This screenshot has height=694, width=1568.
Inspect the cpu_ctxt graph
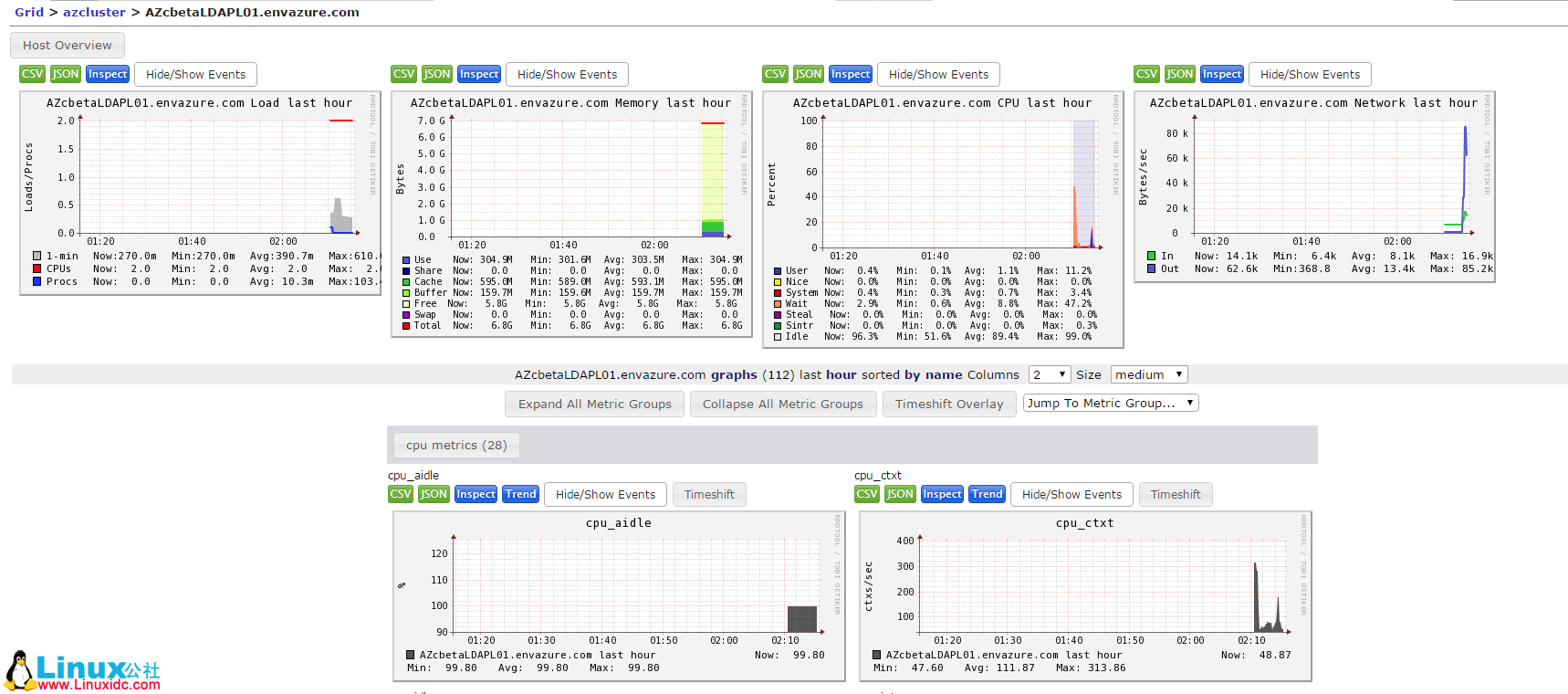tap(943, 494)
